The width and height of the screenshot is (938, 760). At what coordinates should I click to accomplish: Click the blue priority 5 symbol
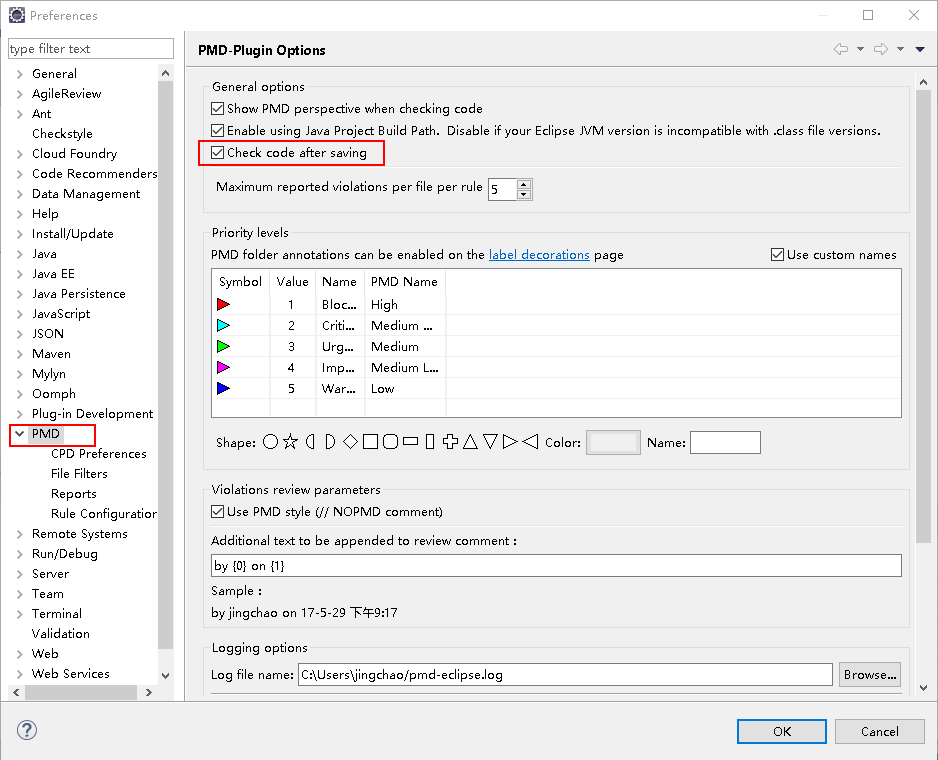tap(223, 388)
